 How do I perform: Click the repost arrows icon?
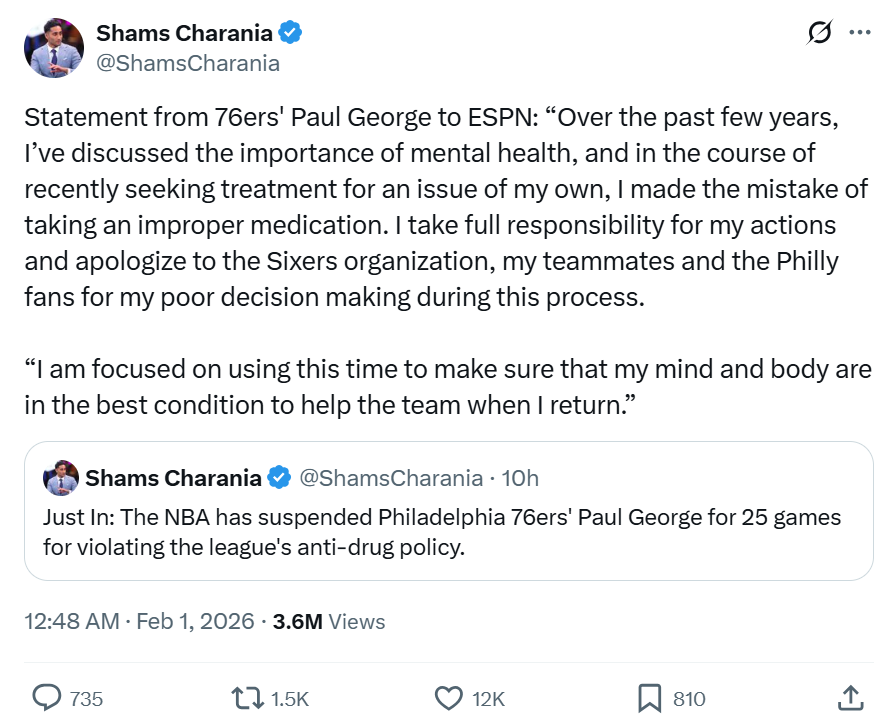point(246,698)
